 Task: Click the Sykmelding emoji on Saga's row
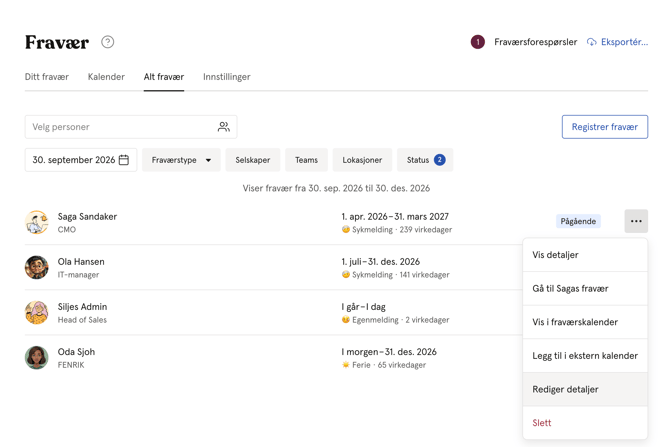[x=346, y=229]
